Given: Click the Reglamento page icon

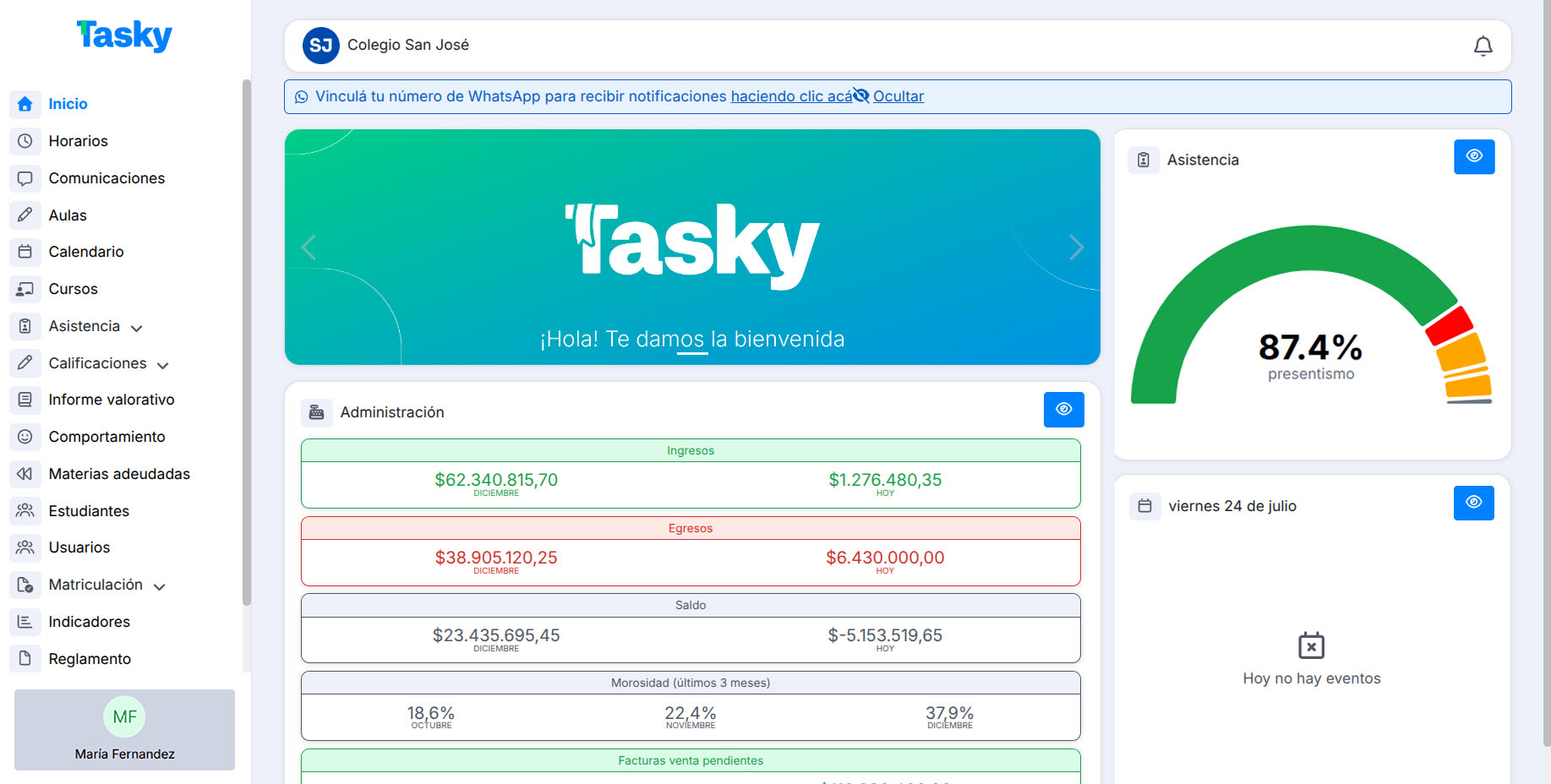Looking at the screenshot, I should (x=25, y=659).
